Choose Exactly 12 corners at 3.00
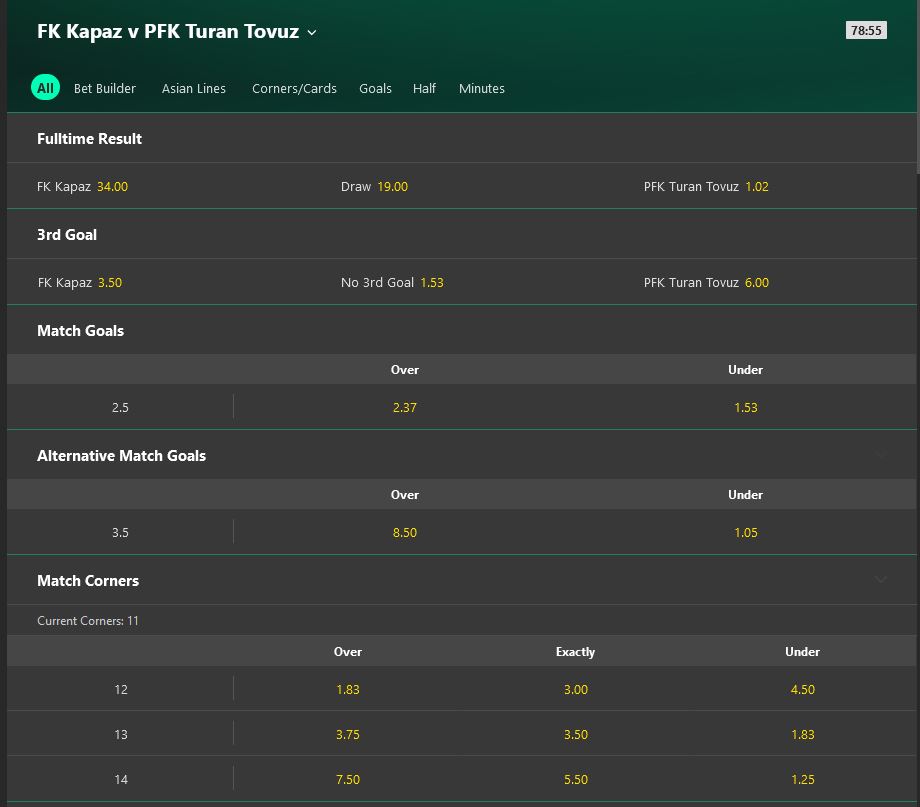 [x=576, y=690]
